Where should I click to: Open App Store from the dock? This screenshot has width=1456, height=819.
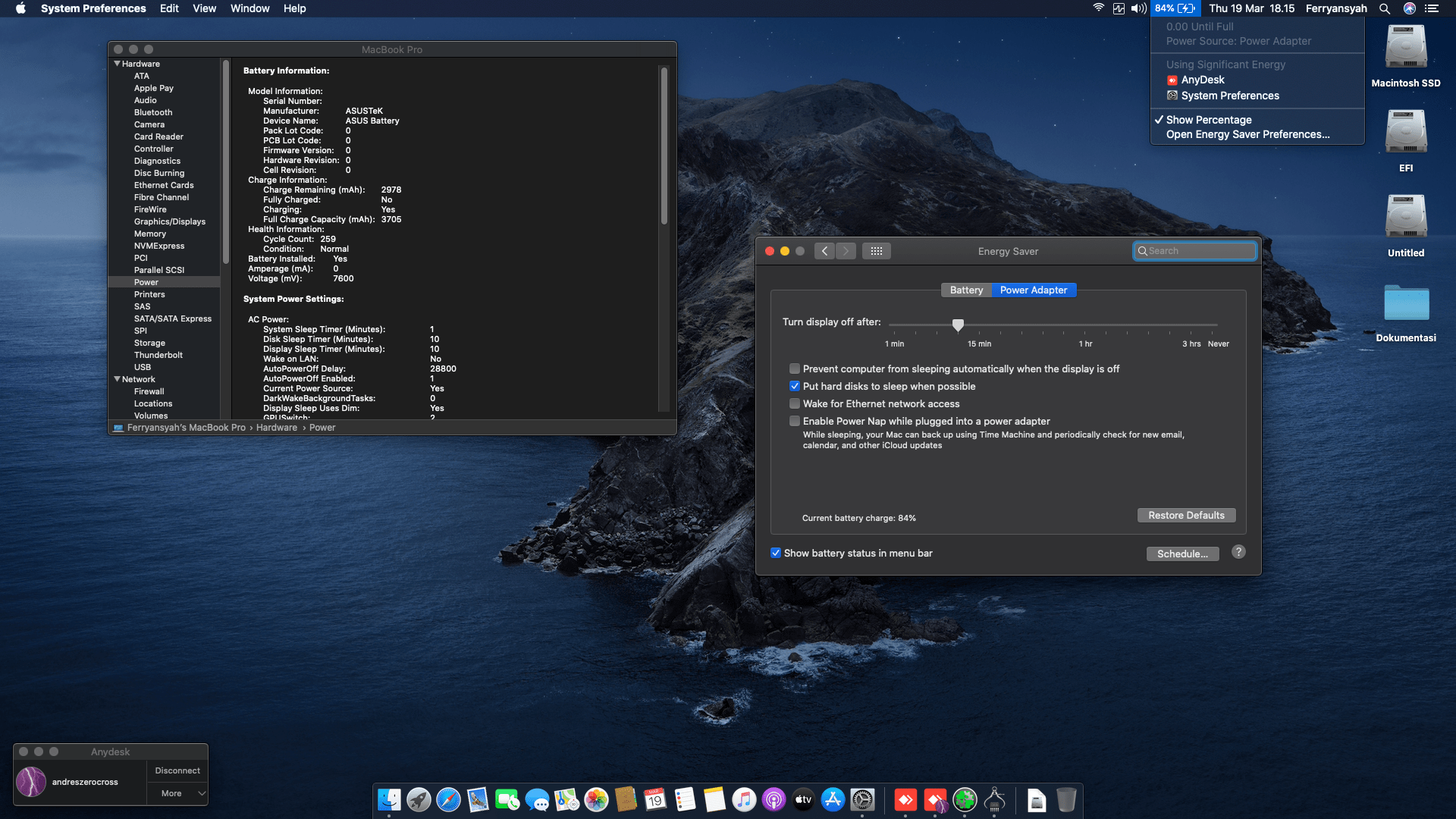click(x=833, y=799)
